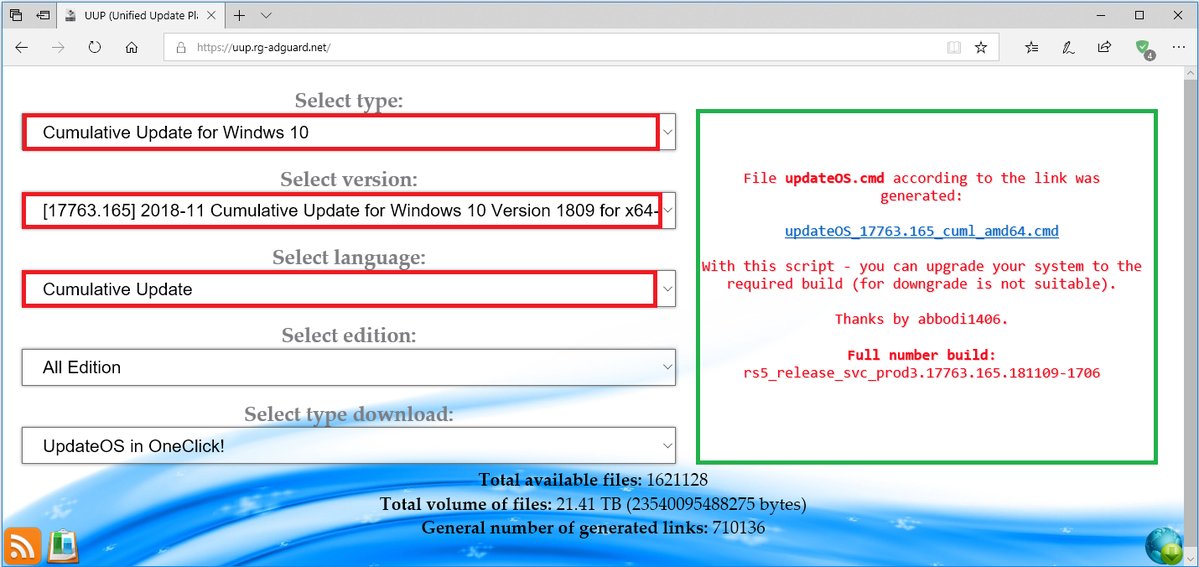Open the Select type download dropdown
Image resolution: width=1199 pixels, height=567 pixels.
click(349, 445)
